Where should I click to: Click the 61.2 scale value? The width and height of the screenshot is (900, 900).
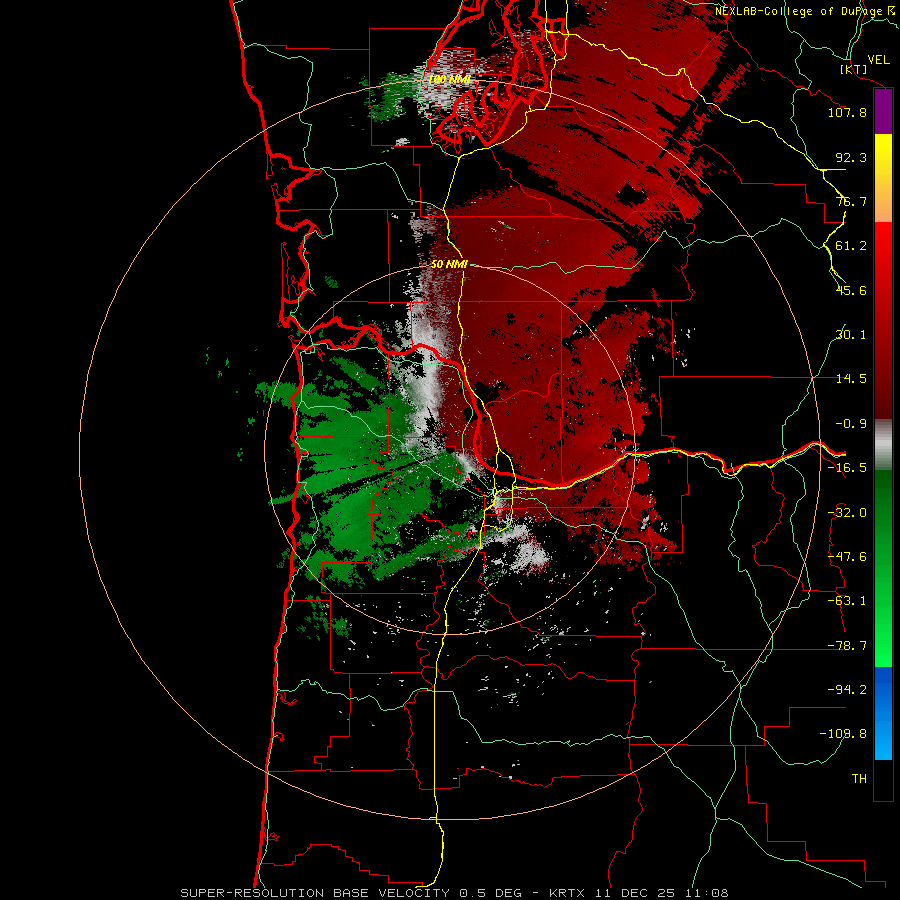851,246
